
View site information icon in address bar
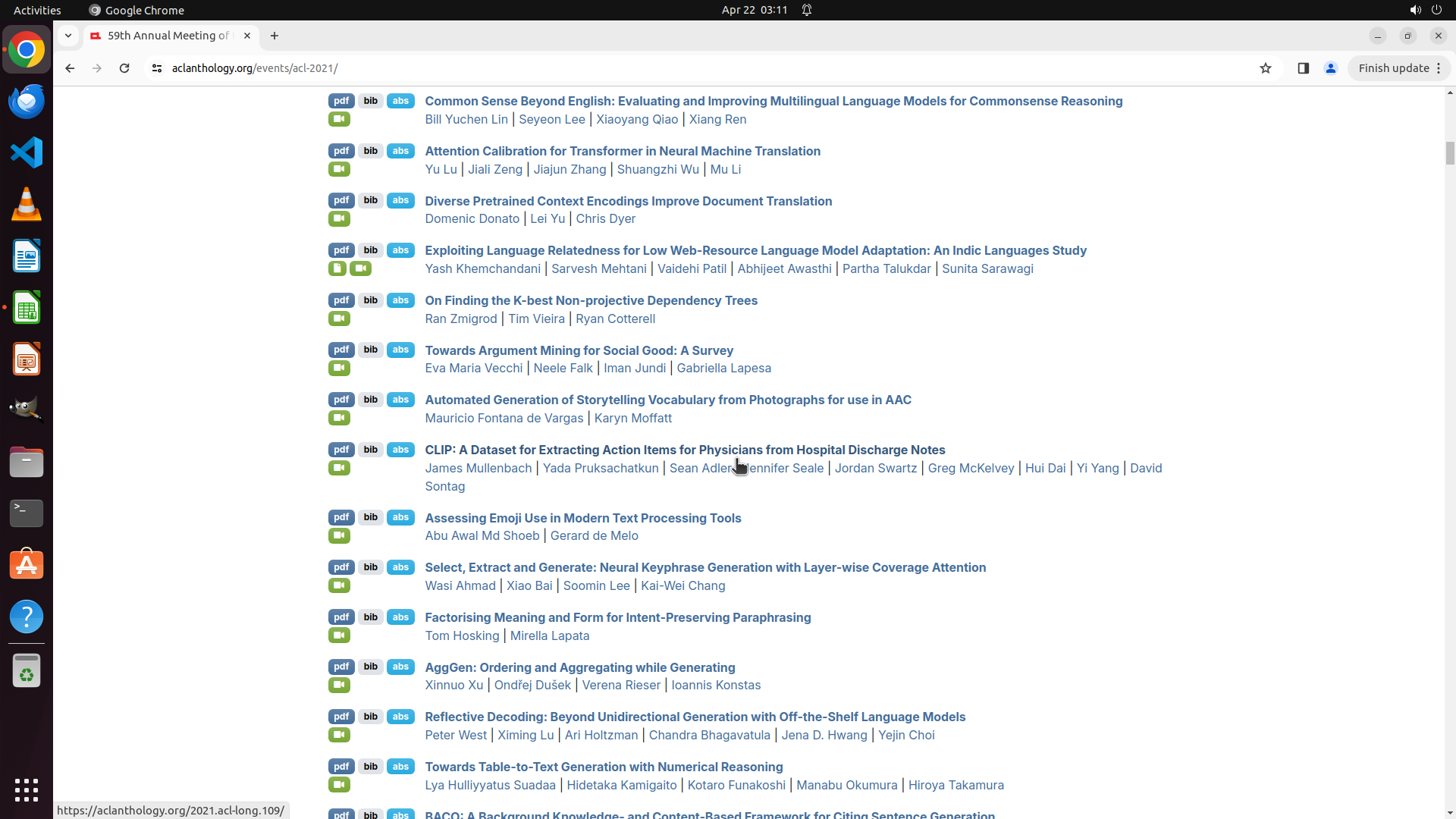coord(157,68)
